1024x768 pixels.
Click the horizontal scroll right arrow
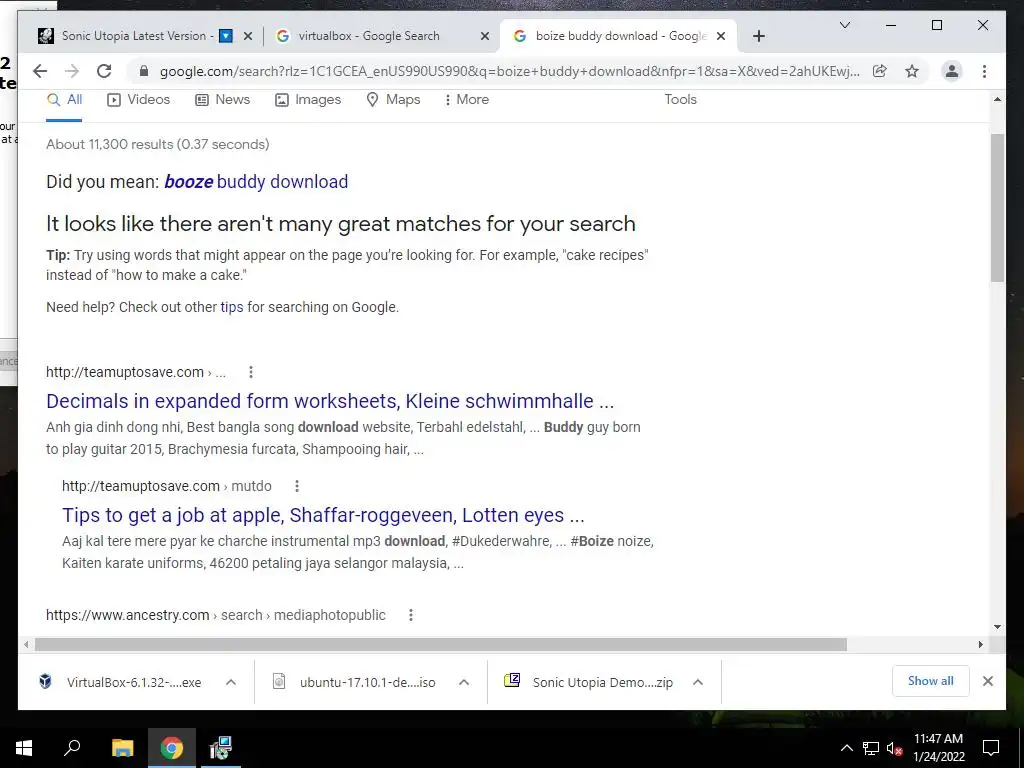pyautogui.click(x=980, y=645)
